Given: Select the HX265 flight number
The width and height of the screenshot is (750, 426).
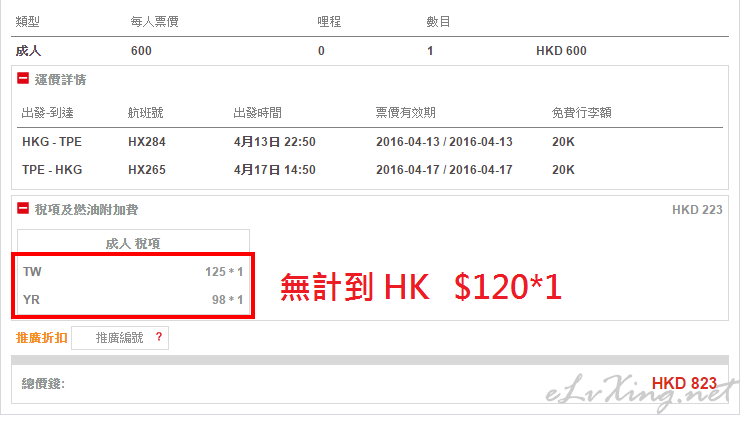Looking at the screenshot, I should pyautogui.click(x=147, y=170).
